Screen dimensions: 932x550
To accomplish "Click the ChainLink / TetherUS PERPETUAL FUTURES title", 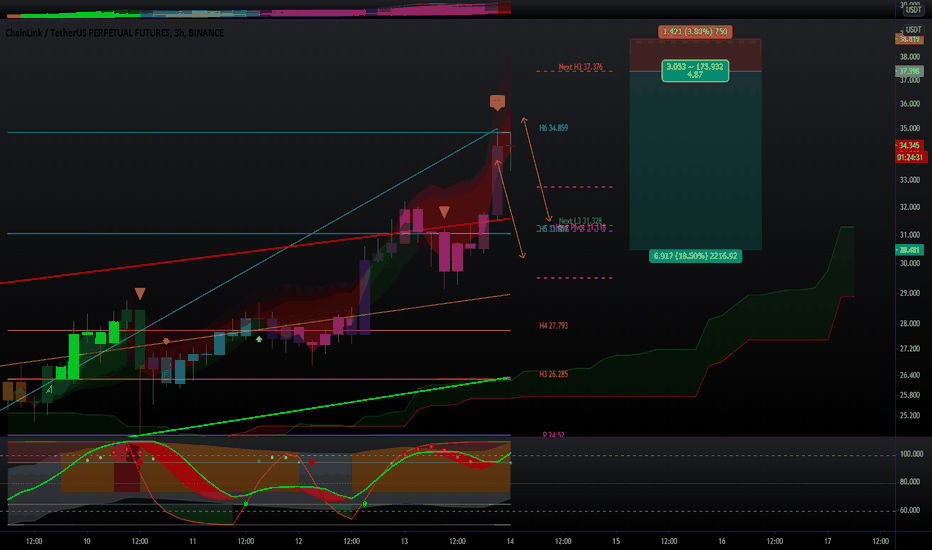I will [115, 33].
